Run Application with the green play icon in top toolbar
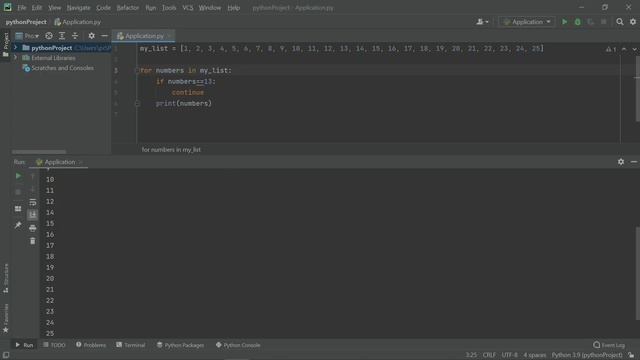640x360 pixels. point(564,22)
